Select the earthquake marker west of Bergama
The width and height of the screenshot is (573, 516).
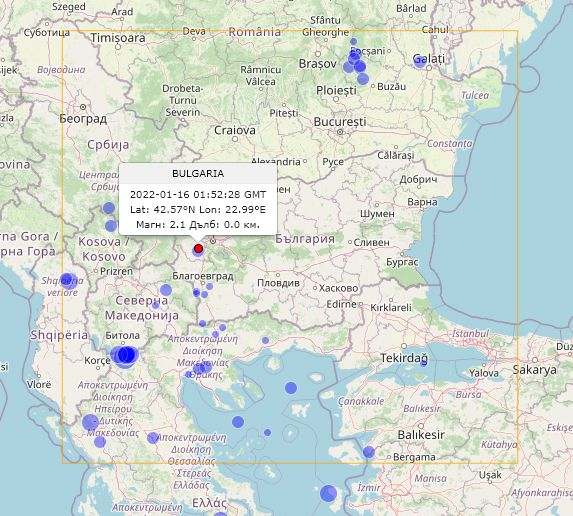(369, 452)
